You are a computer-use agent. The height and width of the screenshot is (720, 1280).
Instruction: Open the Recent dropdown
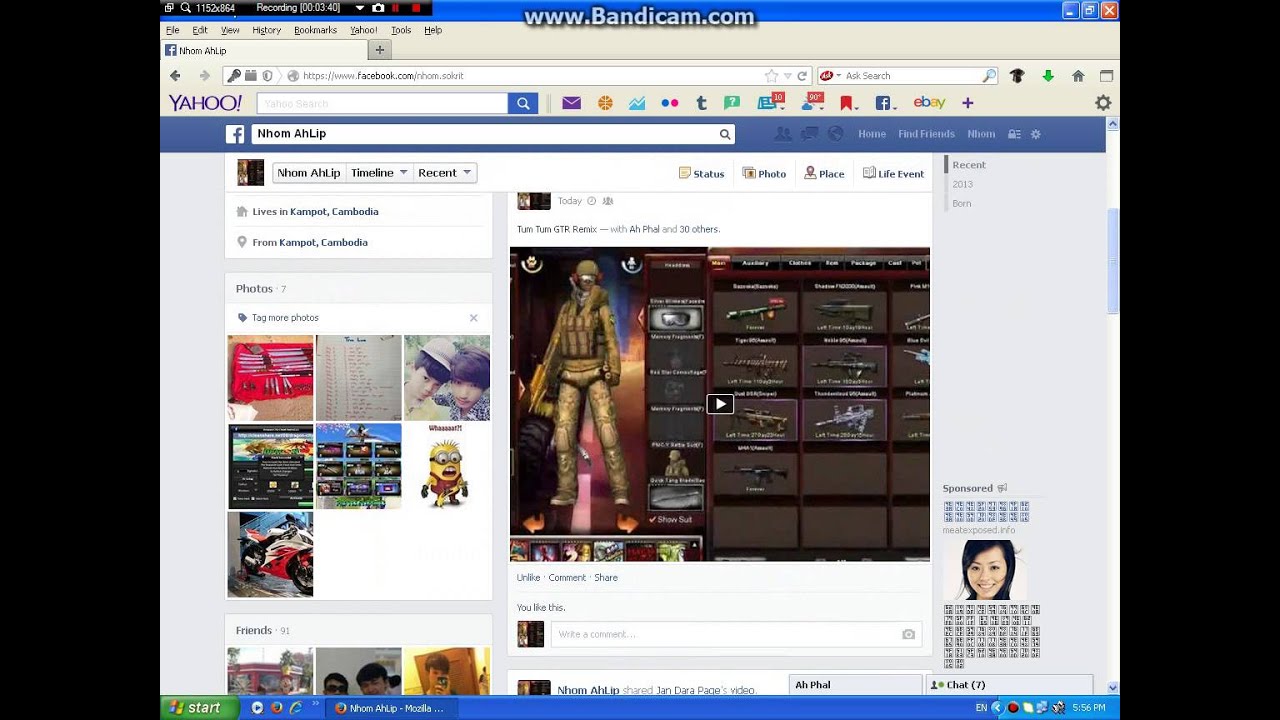tap(445, 173)
